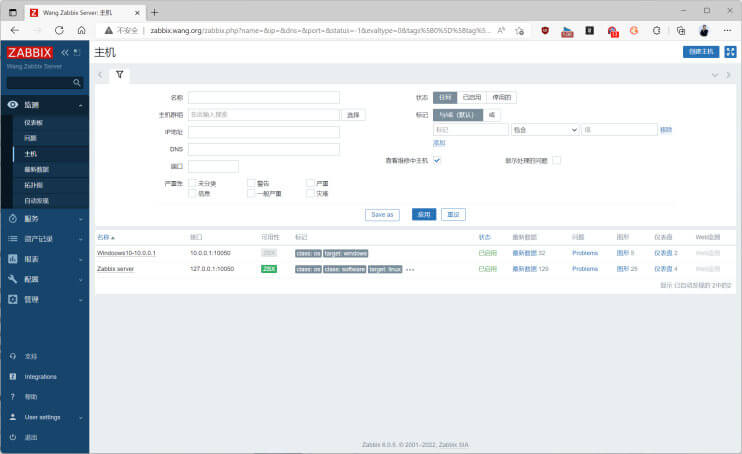Tick the Disaster severity checkbox

pyautogui.click(x=310, y=193)
